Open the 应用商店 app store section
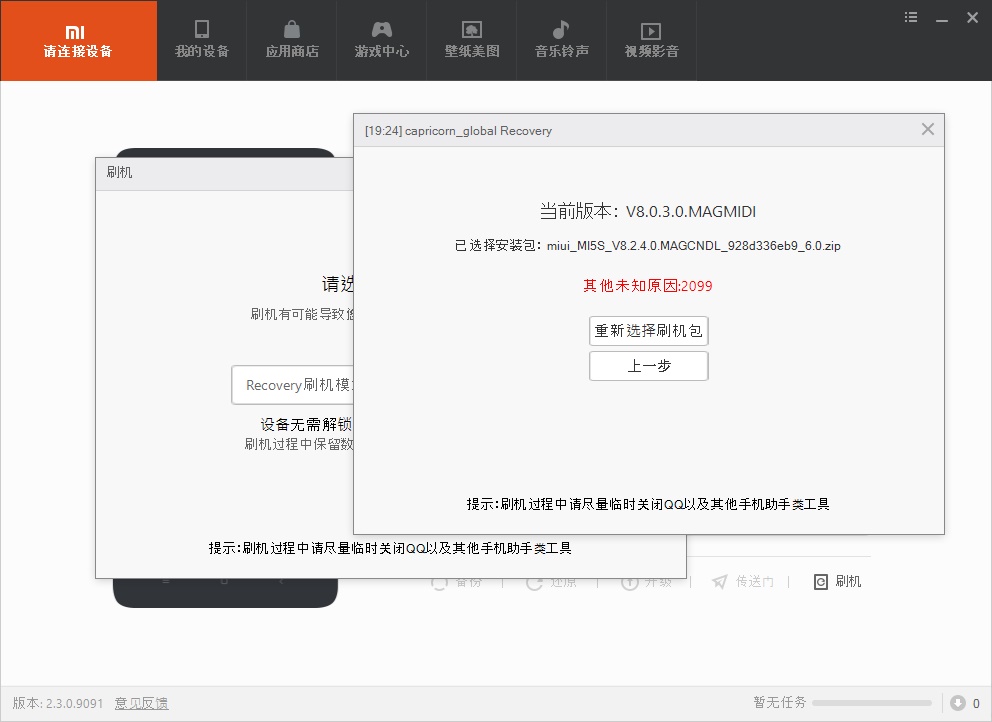992x722 pixels. coord(292,40)
